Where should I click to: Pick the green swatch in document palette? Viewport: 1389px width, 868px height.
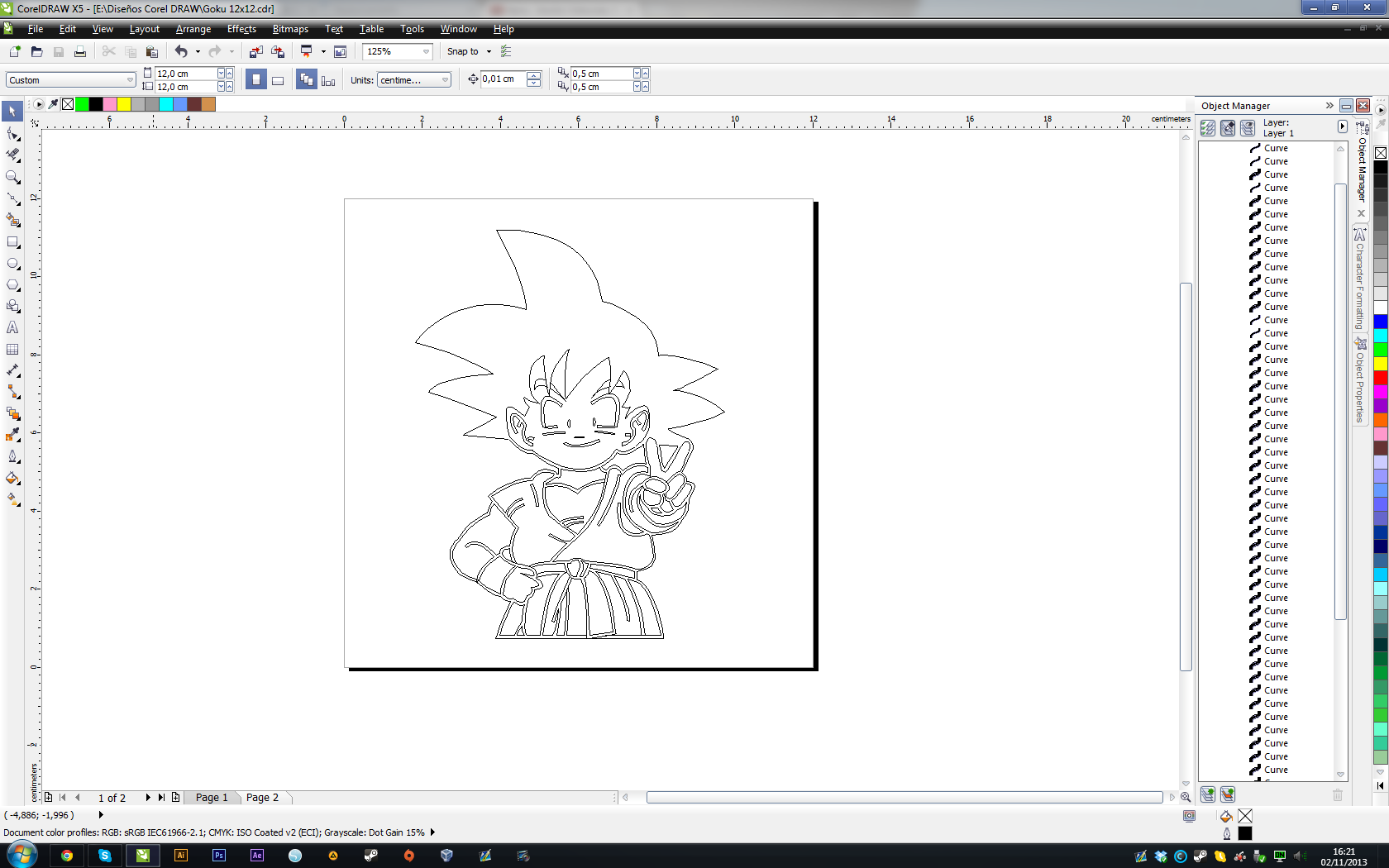pyautogui.click(x=82, y=104)
